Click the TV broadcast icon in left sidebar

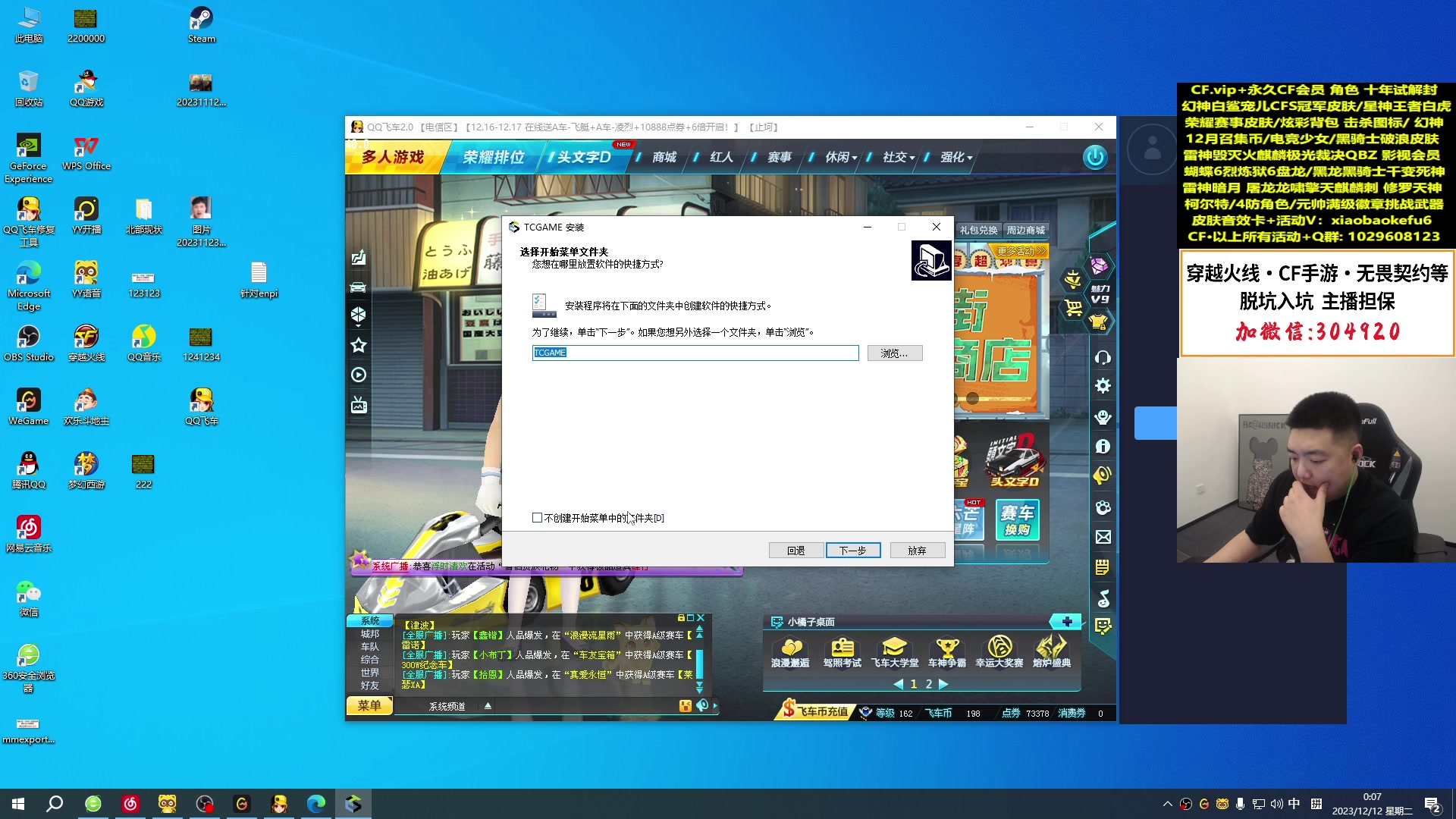tap(359, 405)
